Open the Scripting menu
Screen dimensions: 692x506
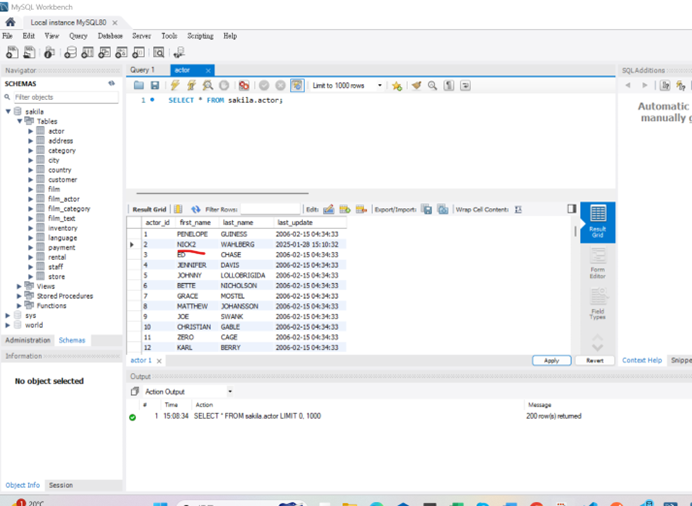click(200, 36)
